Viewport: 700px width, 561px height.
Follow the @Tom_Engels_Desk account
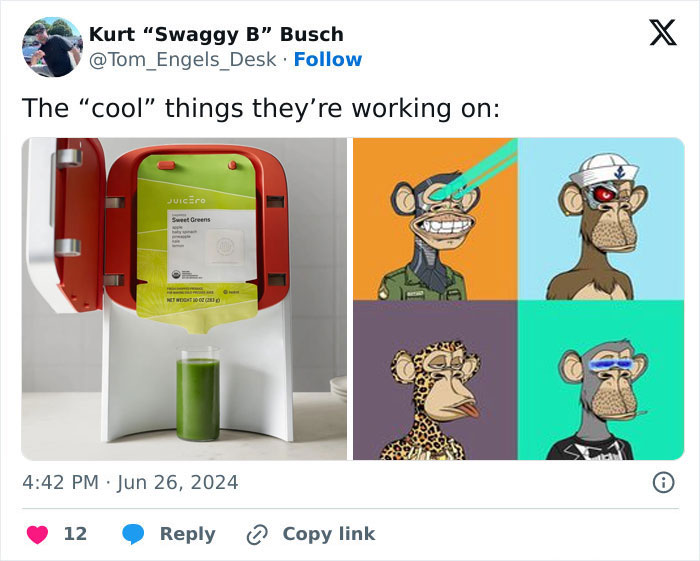pos(328,59)
